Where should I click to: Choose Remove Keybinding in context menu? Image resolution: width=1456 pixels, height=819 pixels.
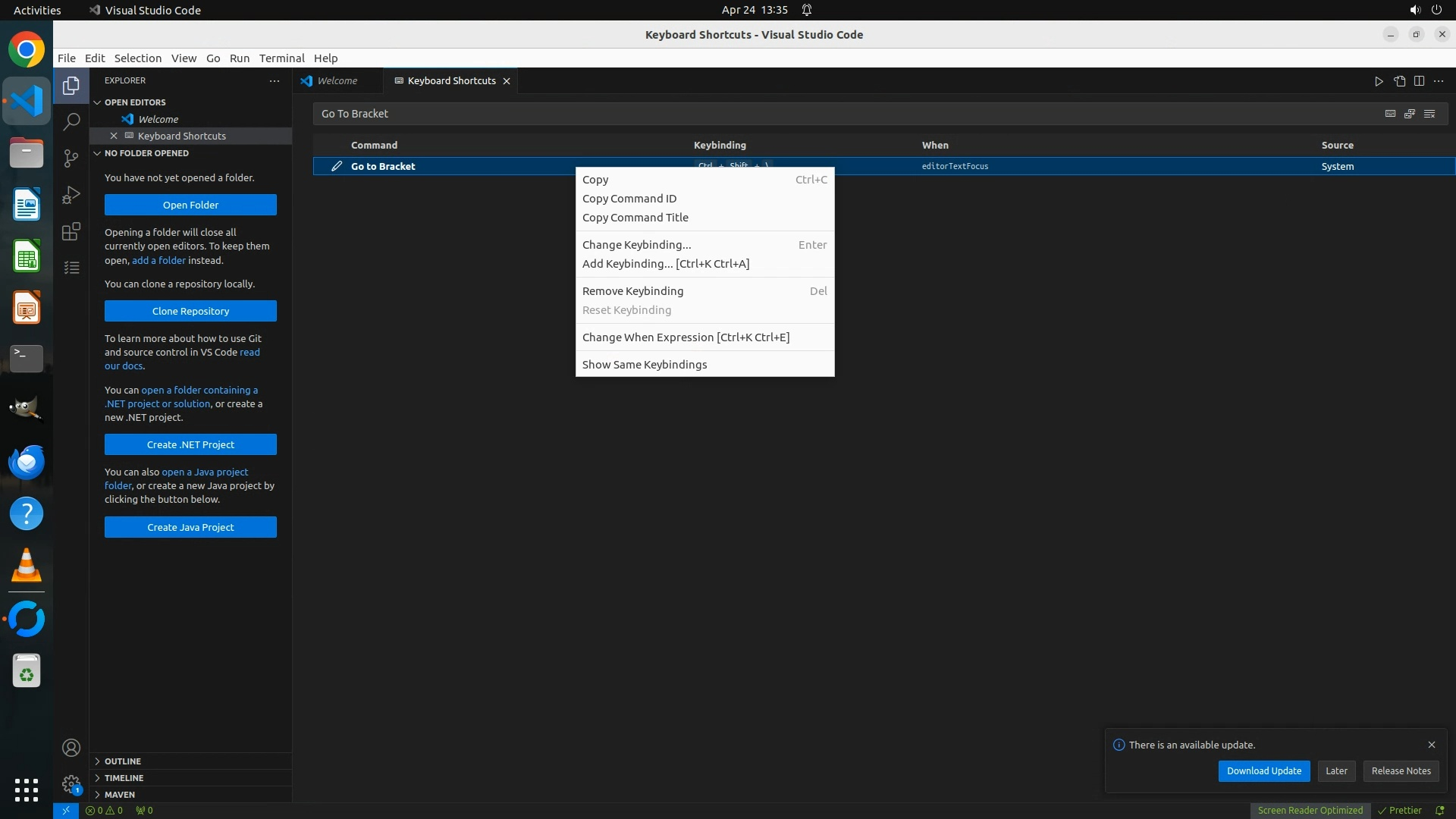click(x=632, y=291)
